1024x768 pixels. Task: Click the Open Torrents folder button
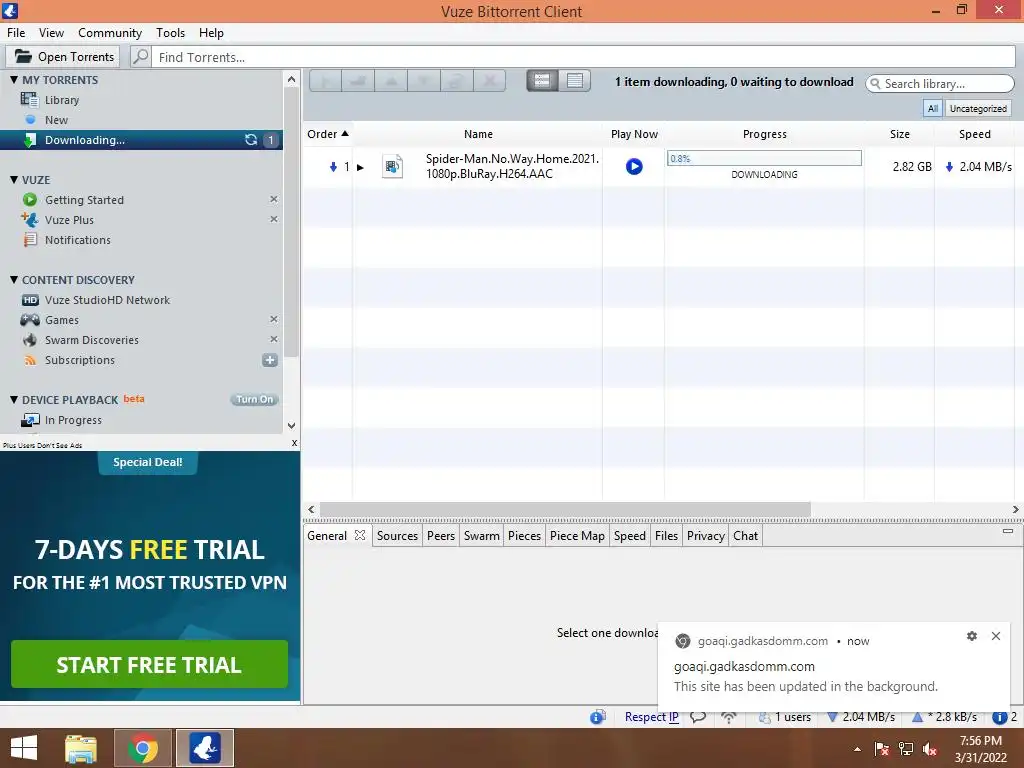(63, 57)
